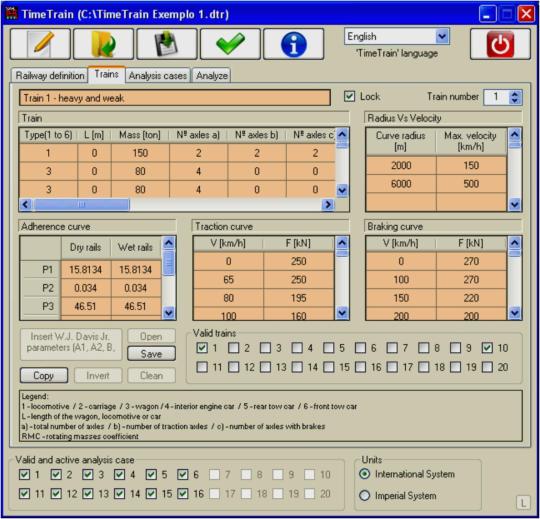Click Train table horizontal scroll left arrow
The width and height of the screenshot is (540, 519).
(x=26, y=205)
